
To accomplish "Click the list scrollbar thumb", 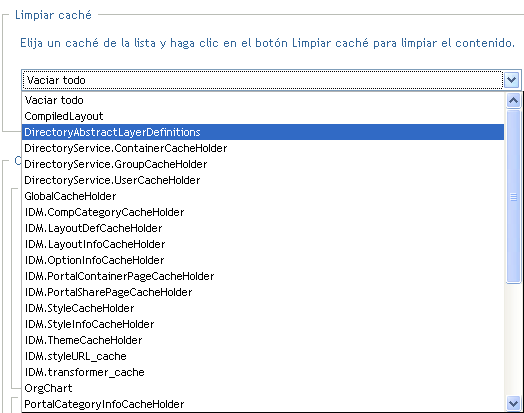I will (x=513, y=196).
